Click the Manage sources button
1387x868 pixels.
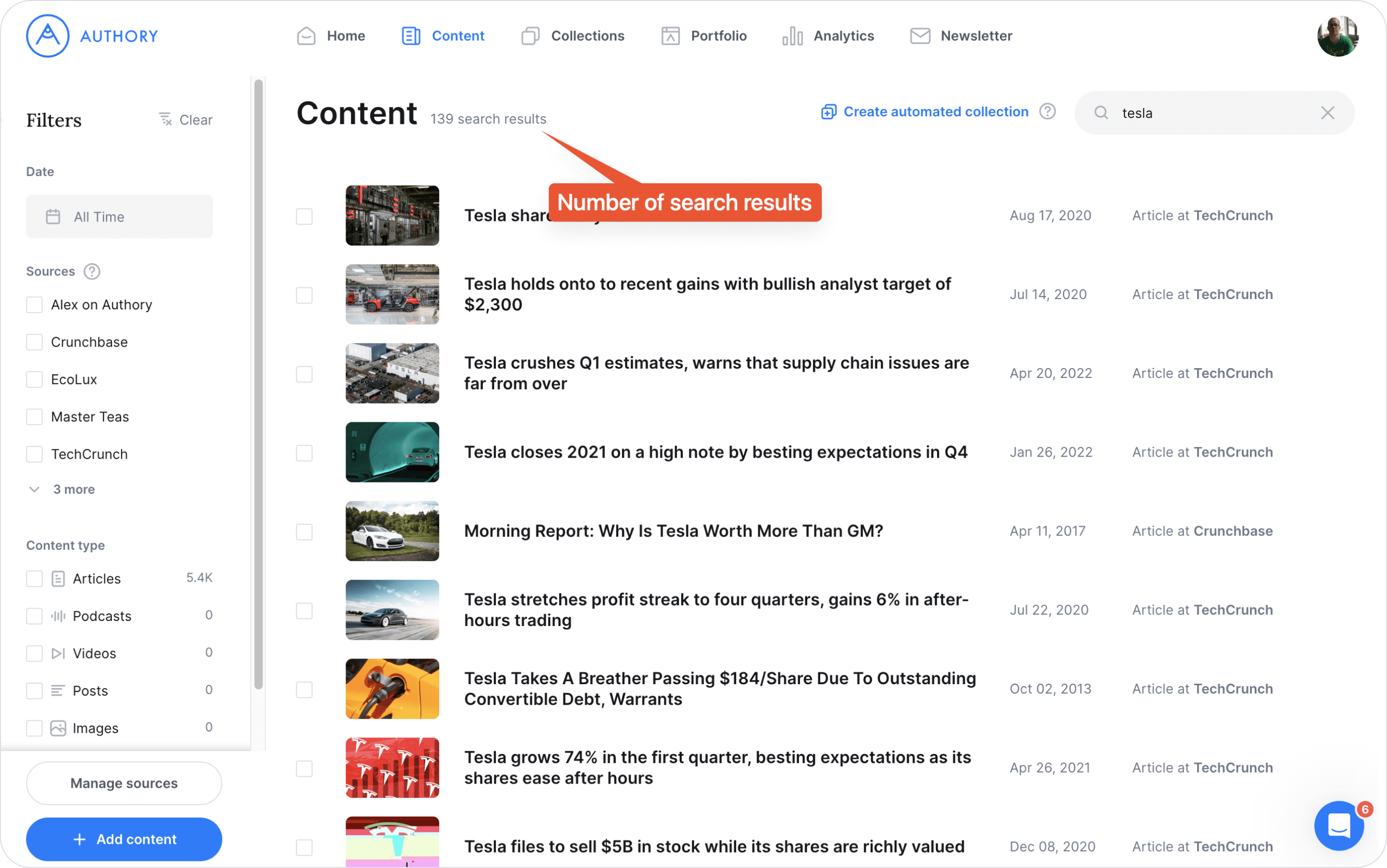pos(124,783)
